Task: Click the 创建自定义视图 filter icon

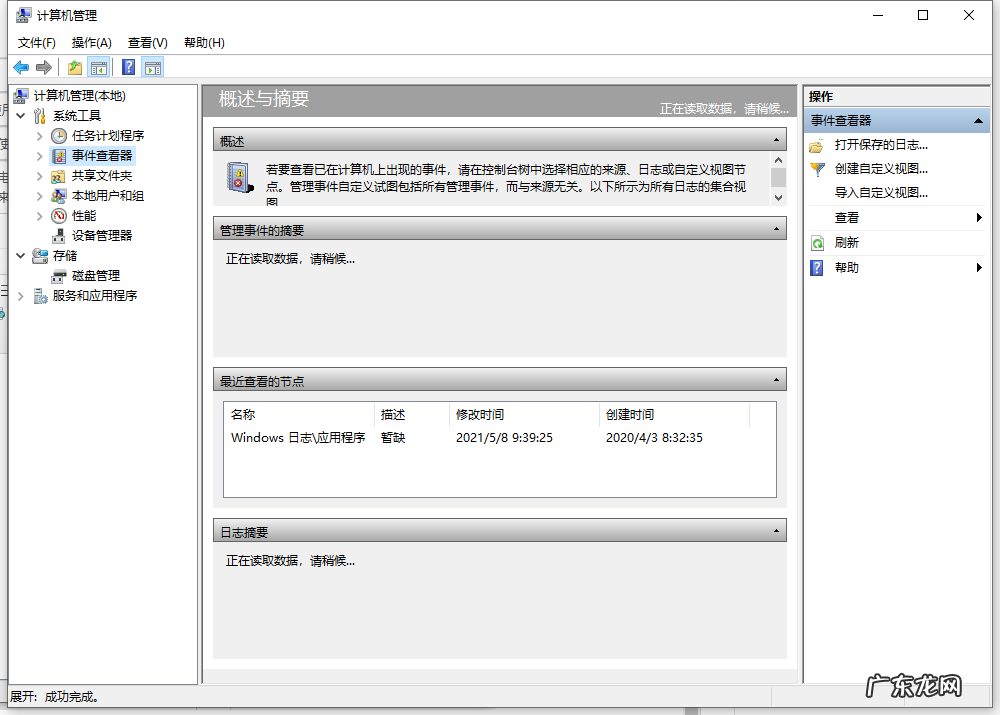Action: click(817, 168)
